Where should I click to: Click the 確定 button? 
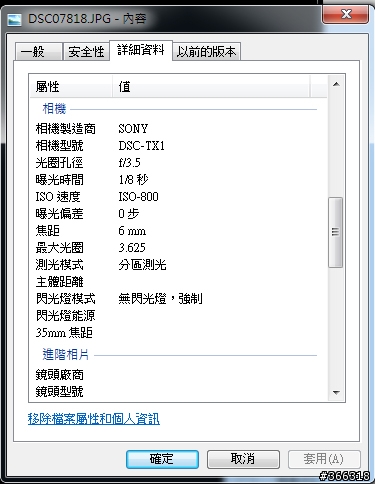[162, 459]
